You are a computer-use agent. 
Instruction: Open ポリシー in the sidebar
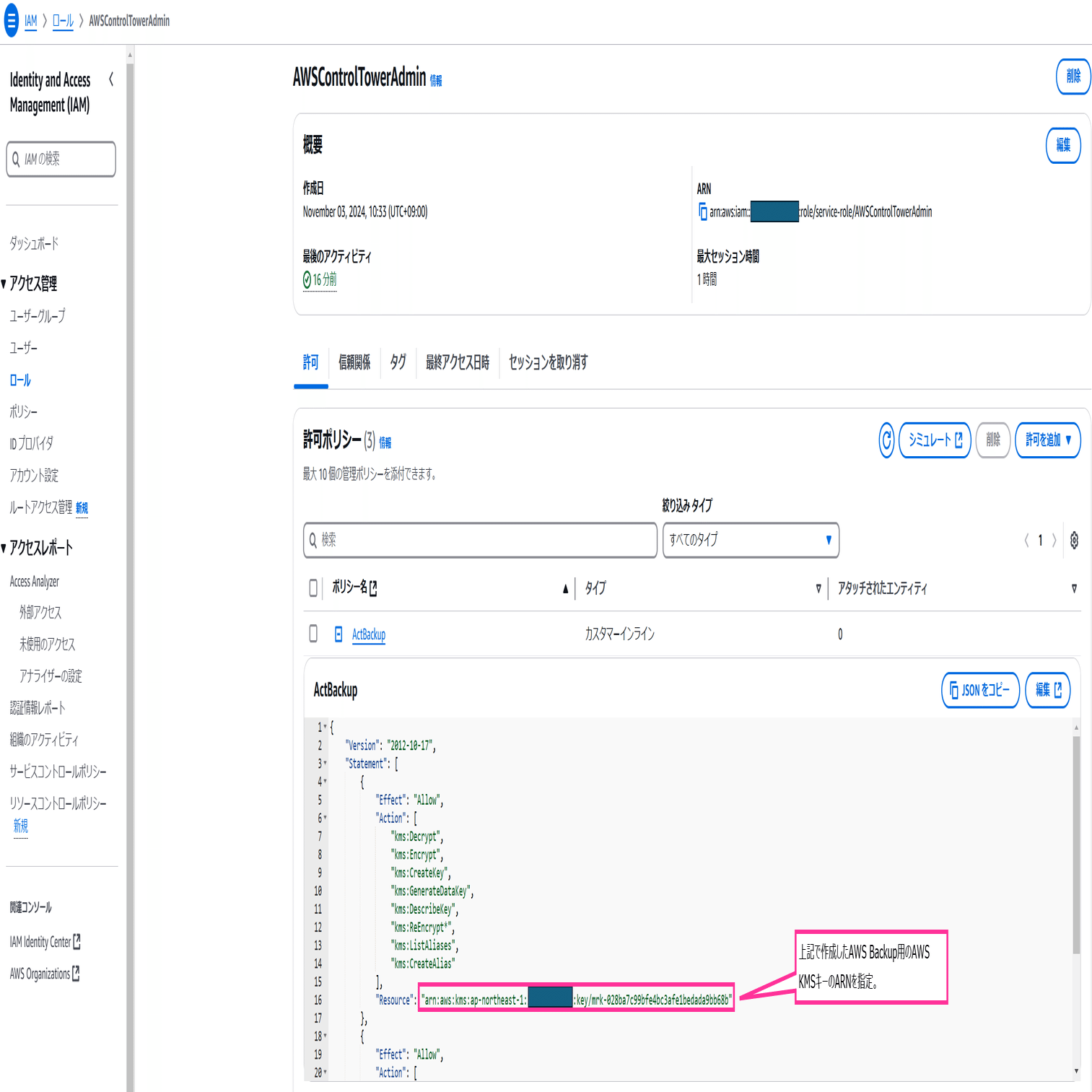coord(23,411)
